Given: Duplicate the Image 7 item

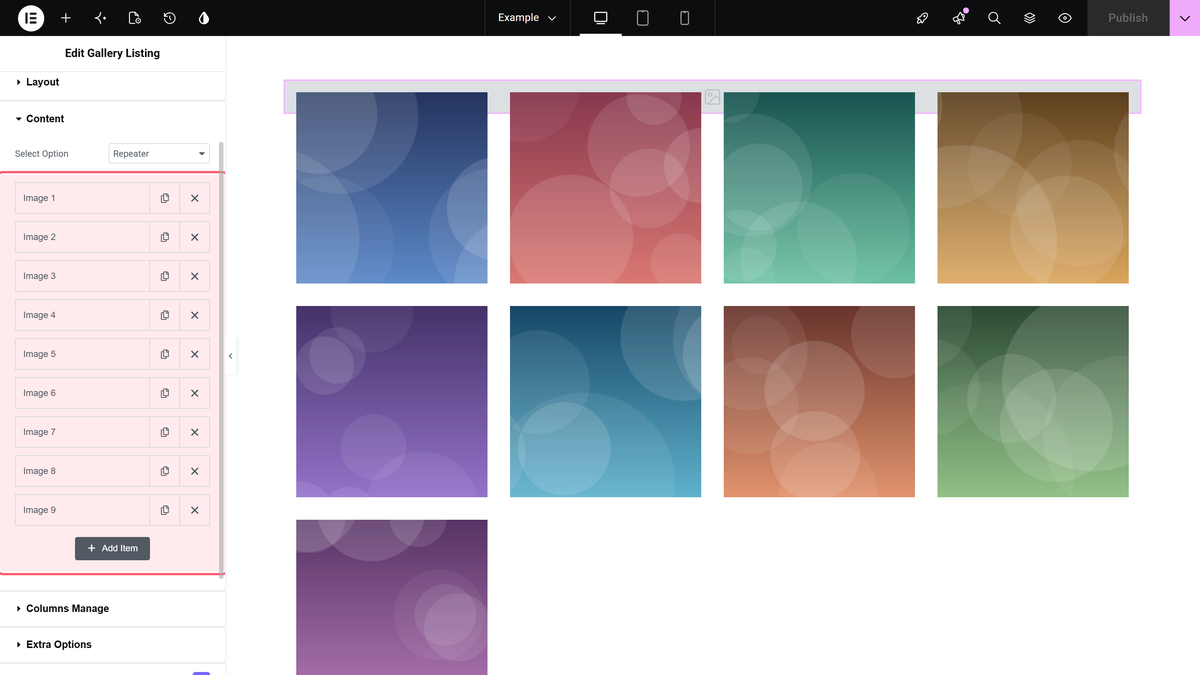Looking at the screenshot, I should point(165,432).
